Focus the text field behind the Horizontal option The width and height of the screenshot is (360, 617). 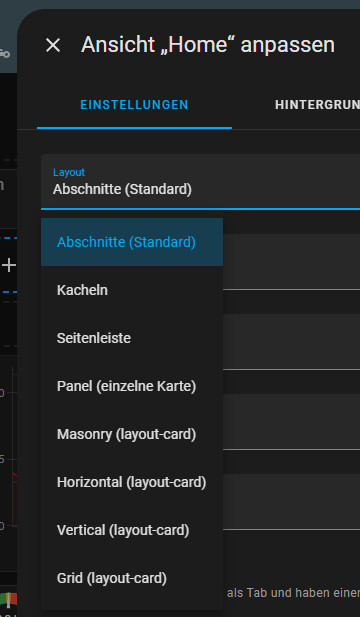(291, 502)
